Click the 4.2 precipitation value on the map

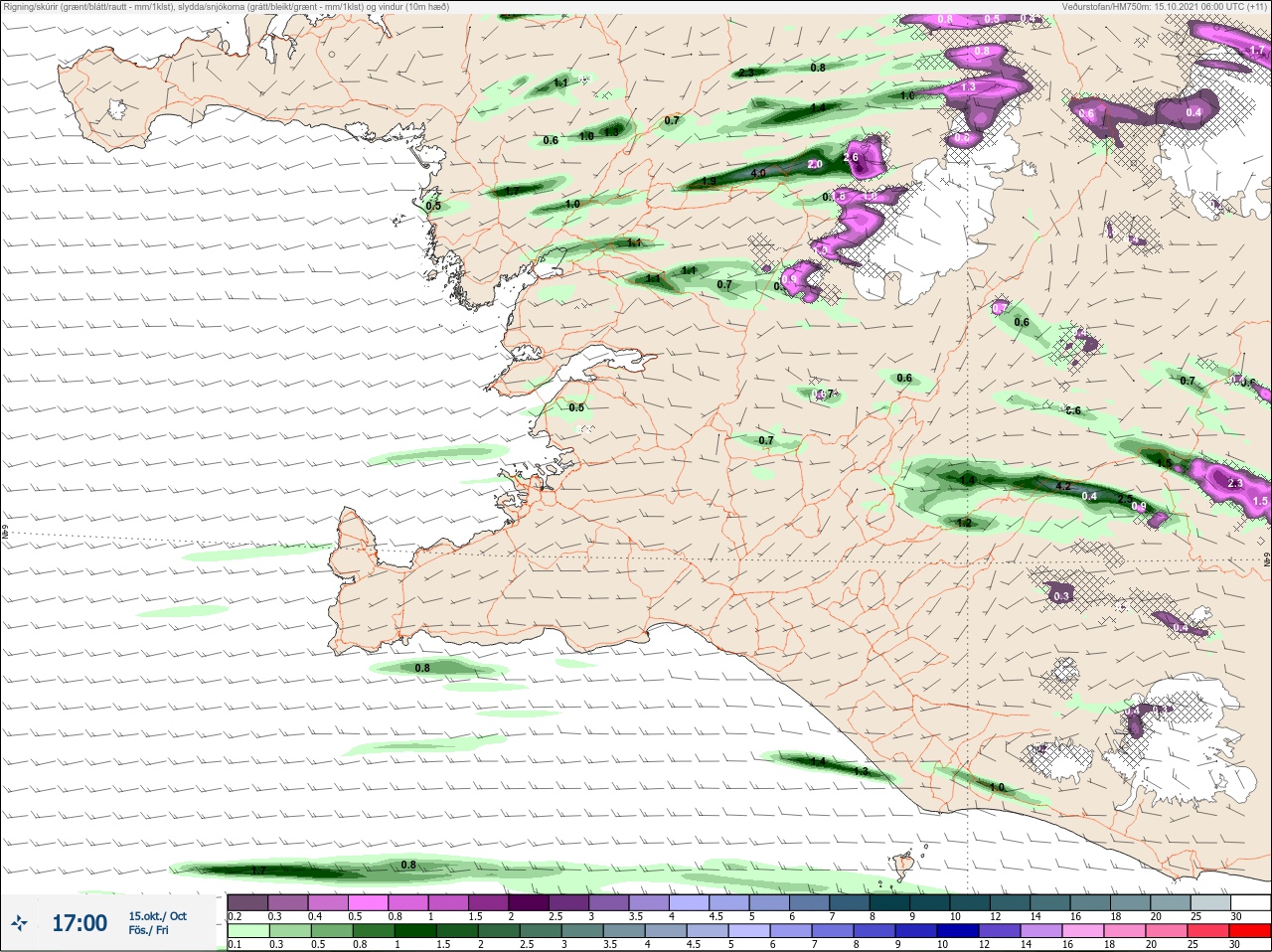pos(1062,487)
